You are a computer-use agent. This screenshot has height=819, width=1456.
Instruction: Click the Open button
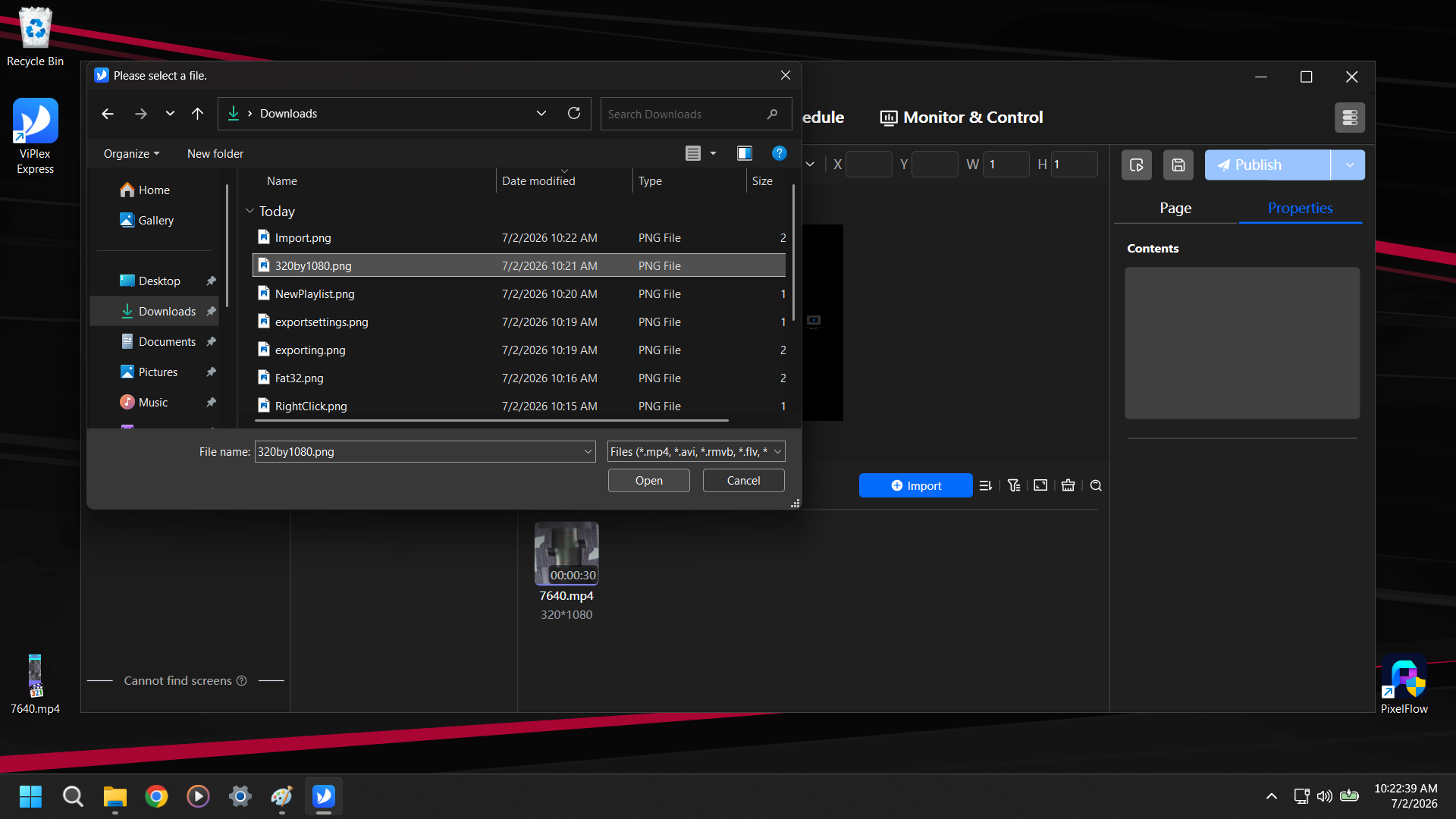(x=649, y=481)
